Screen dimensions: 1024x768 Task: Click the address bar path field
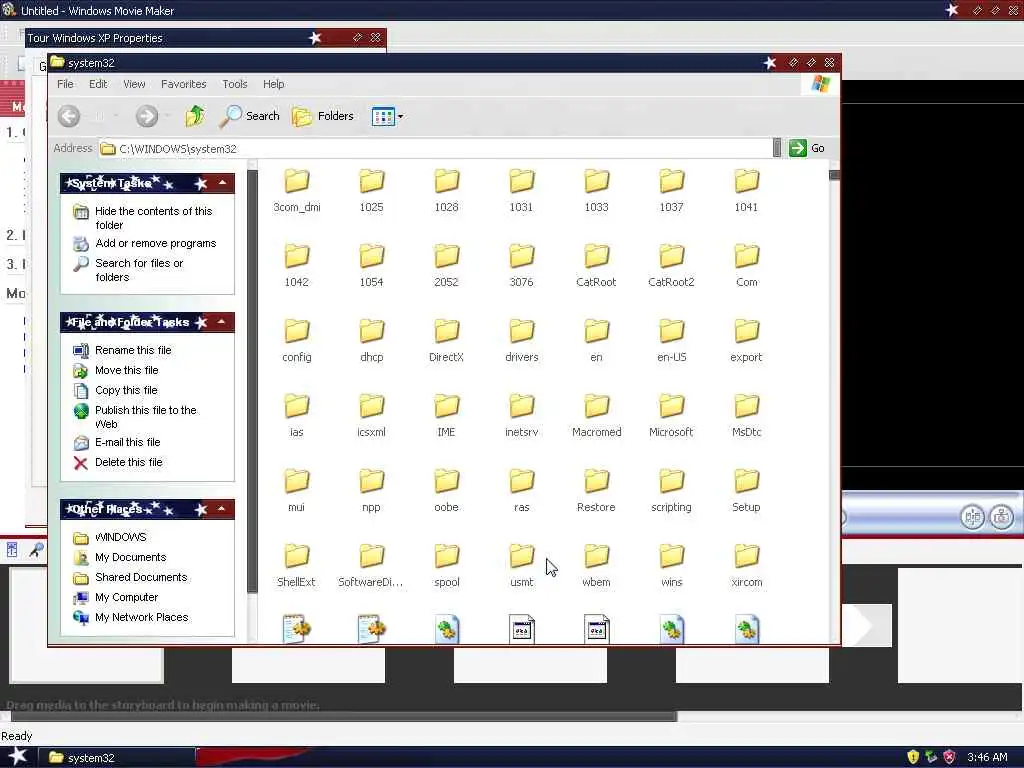pyautogui.click(x=436, y=149)
